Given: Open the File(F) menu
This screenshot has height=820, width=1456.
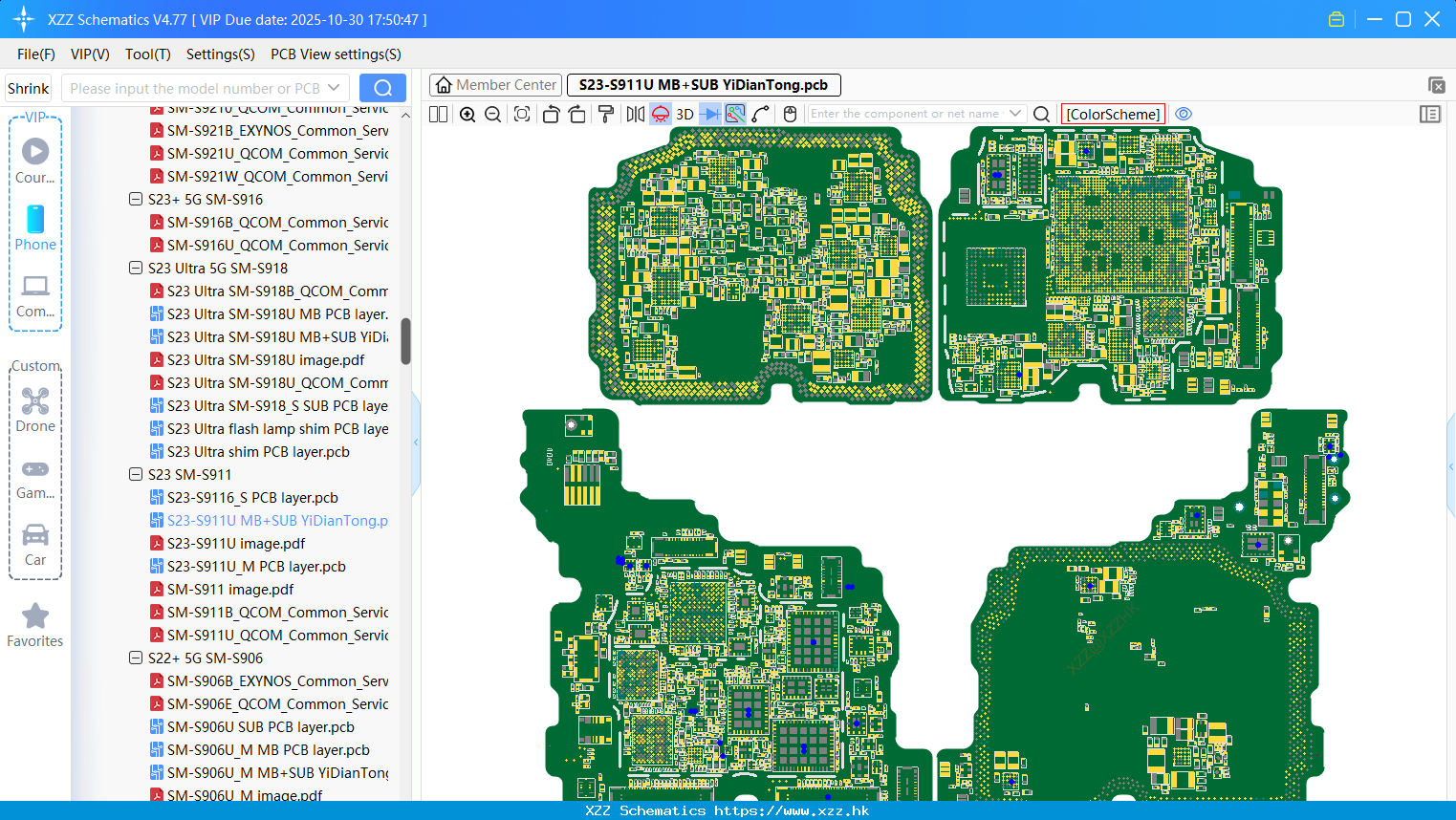Looking at the screenshot, I should coord(36,54).
